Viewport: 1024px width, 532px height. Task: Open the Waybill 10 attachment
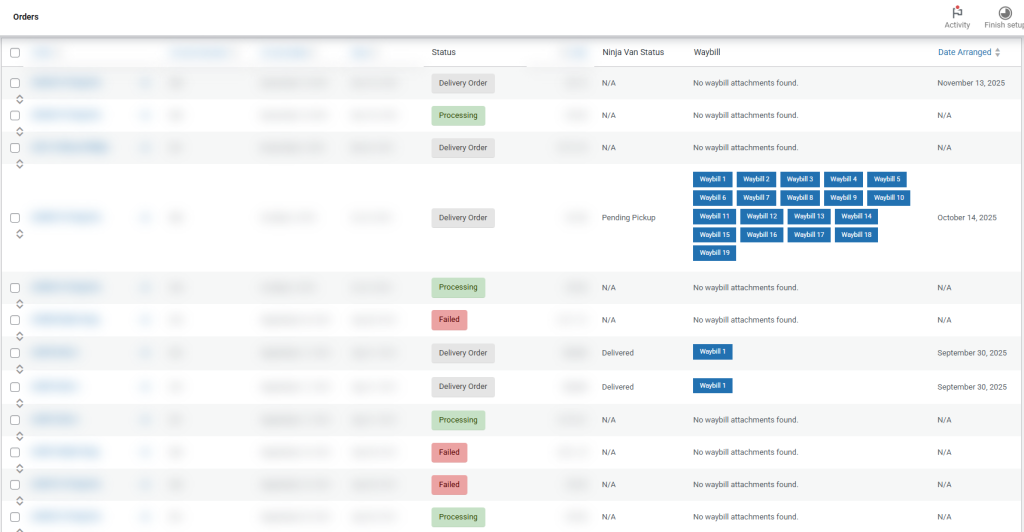tap(886, 198)
